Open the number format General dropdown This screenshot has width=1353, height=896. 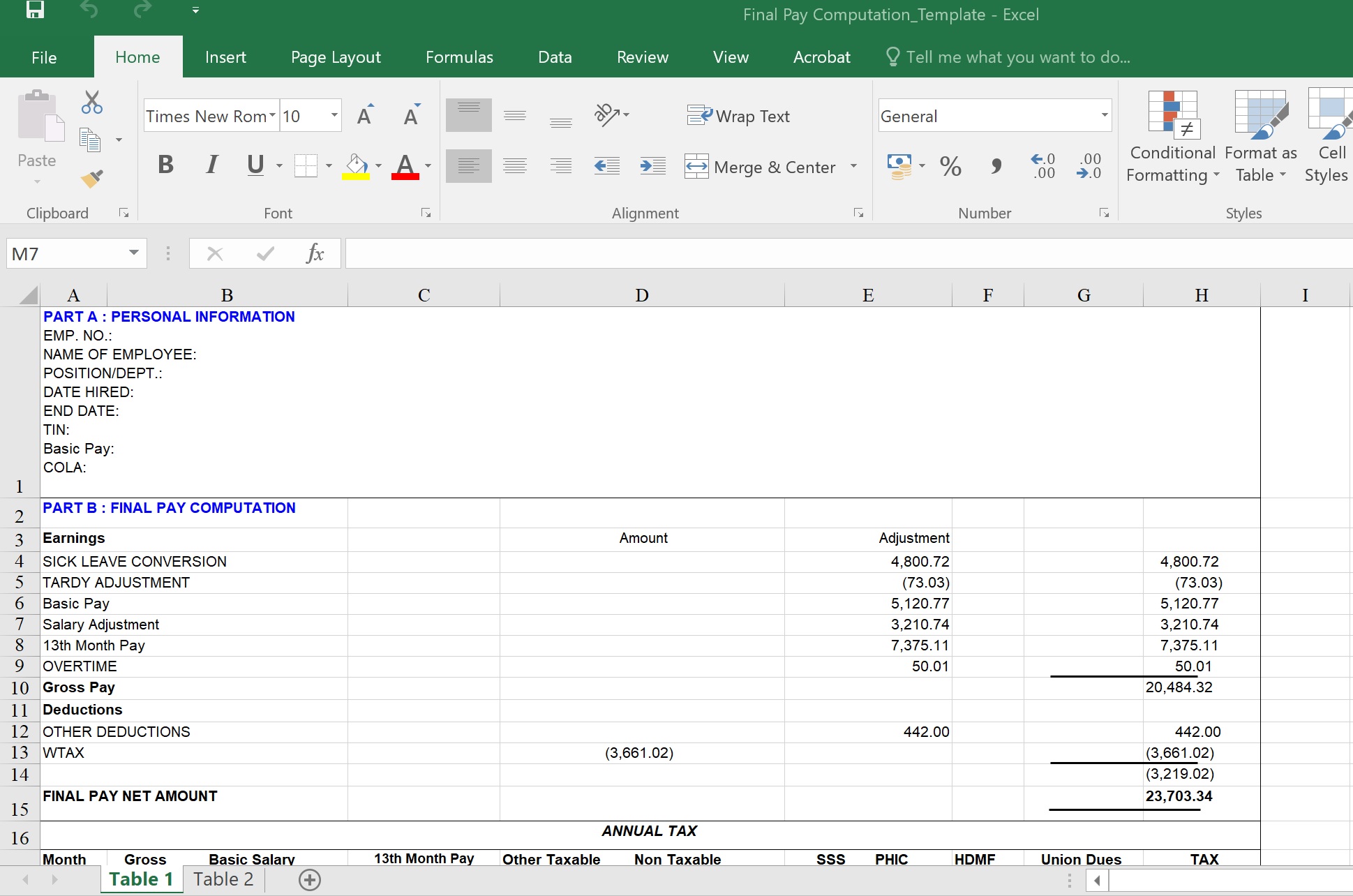(1105, 115)
